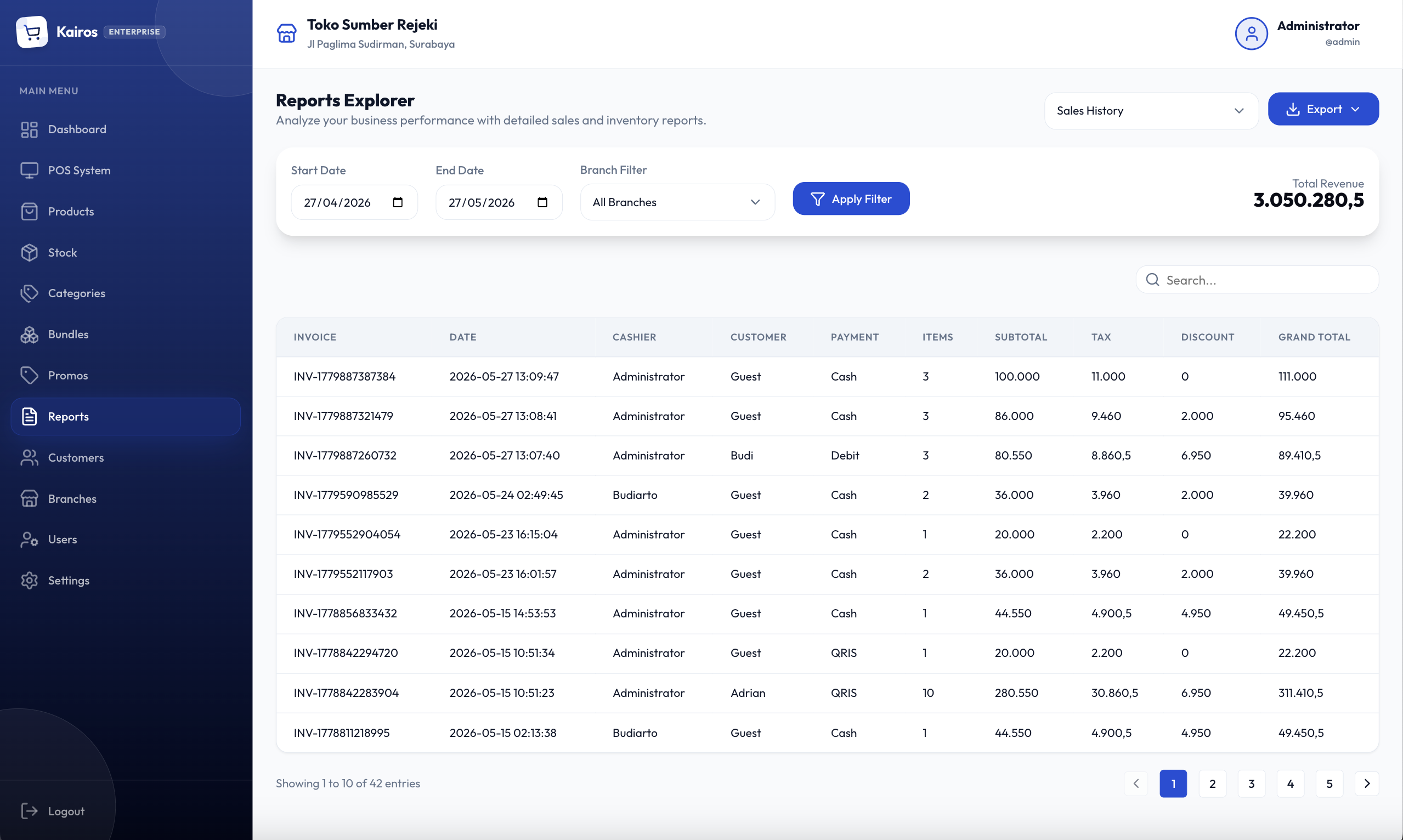
Task: Click the Promos tag icon
Action: 29,375
